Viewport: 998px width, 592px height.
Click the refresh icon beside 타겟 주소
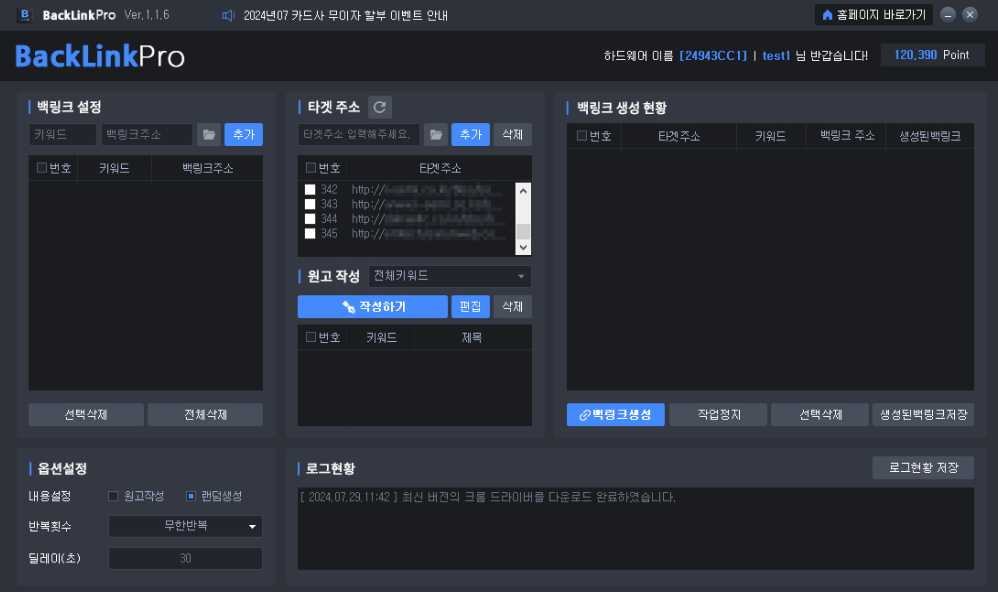pyautogui.click(x=379, y=107)
